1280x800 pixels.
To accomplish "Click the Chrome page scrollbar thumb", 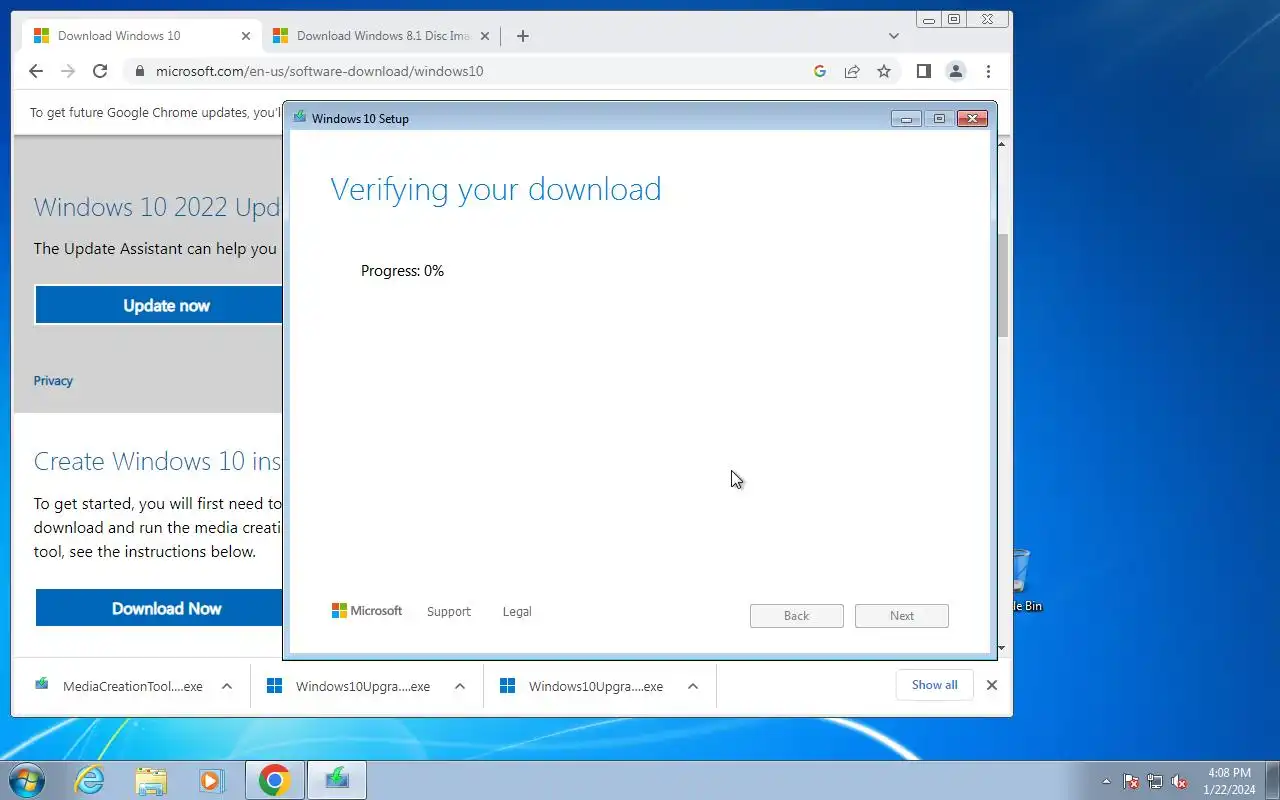I will (x=1003, y=285).
